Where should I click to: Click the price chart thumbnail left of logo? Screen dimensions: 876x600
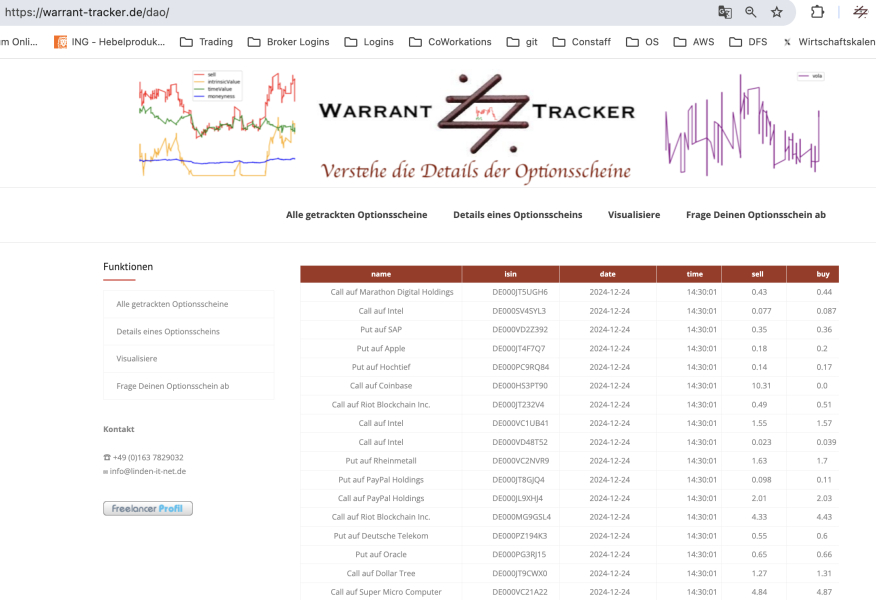217,122
